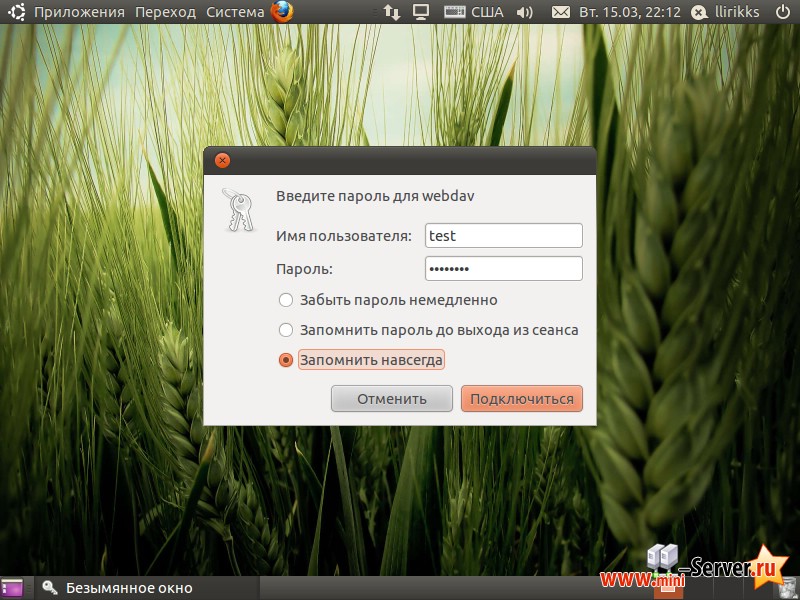This screenshot has width=800, height=600.
Task: Open the keyboard layout США indicator
Action: click(x=473, y=12)
